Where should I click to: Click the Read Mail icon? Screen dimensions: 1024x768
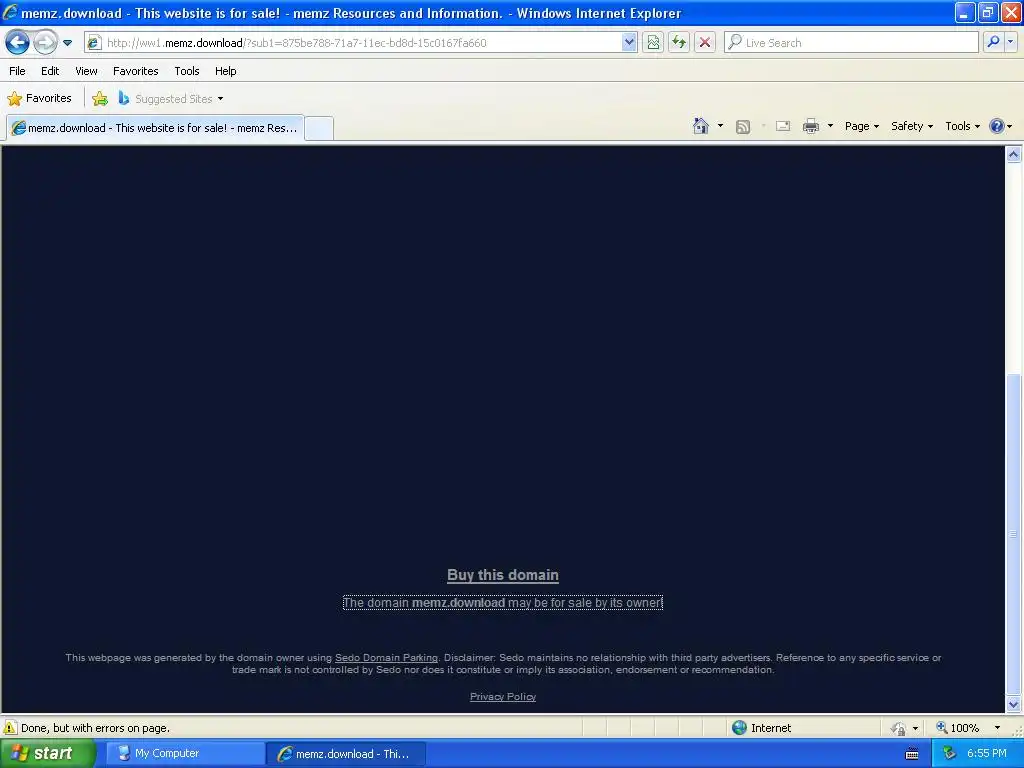(x=783, y=126)
